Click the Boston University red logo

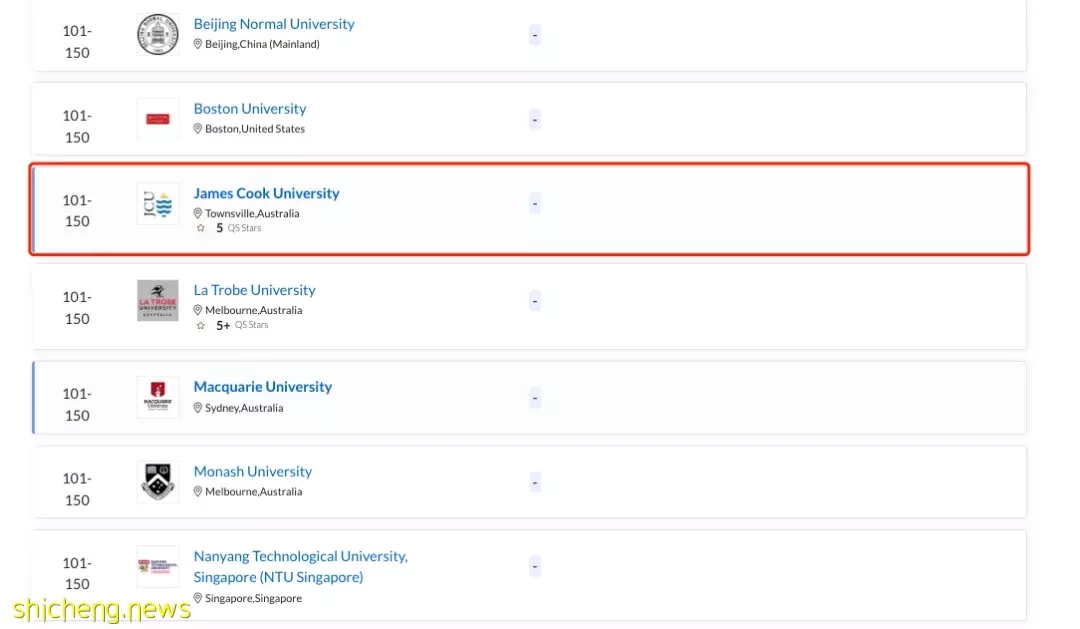158,119
